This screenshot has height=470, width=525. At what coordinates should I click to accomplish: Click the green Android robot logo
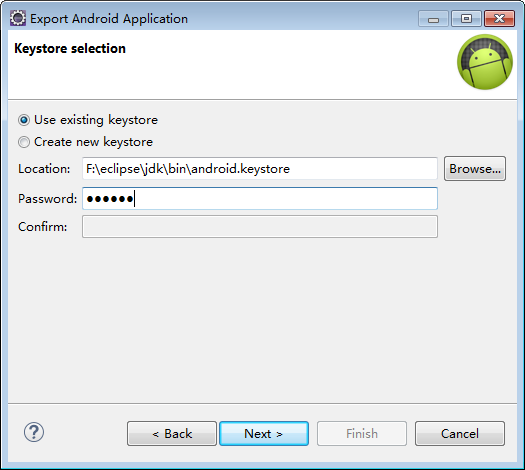[x=485, y=62]
